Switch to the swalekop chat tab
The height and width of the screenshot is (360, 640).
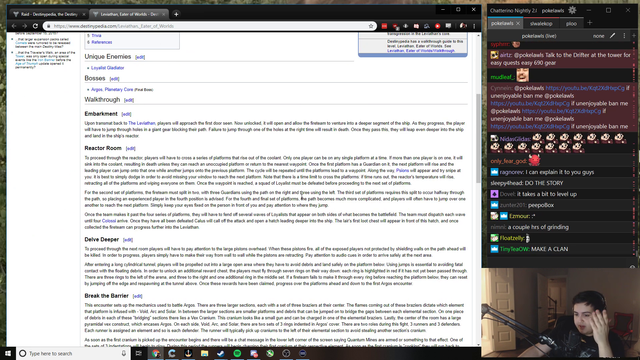541,23
